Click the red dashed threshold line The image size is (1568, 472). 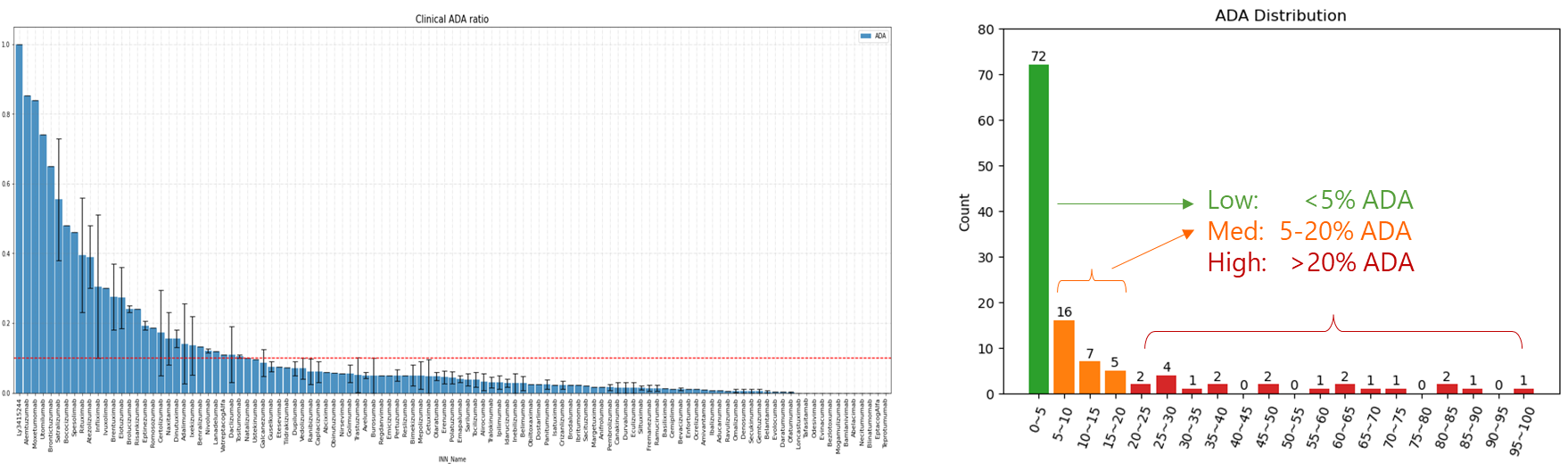(535, 358)
